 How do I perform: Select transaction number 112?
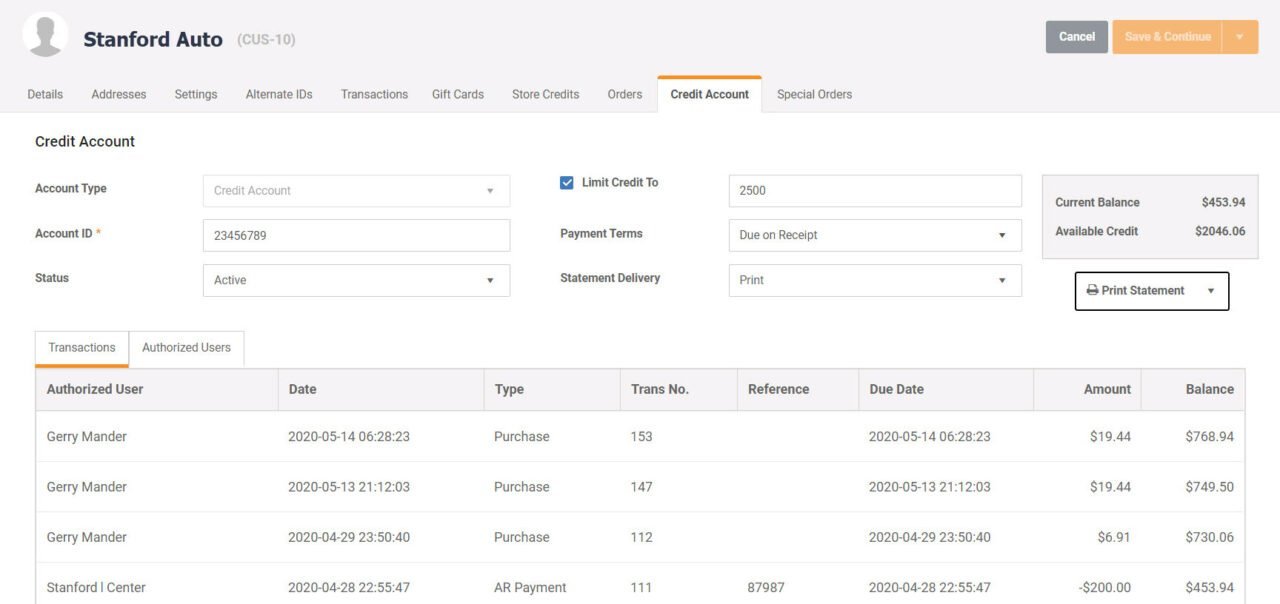(x=642, y=537)
